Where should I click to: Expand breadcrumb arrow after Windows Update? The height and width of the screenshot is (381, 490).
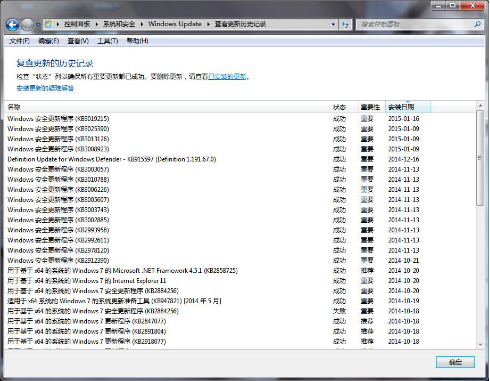point(208,24)
